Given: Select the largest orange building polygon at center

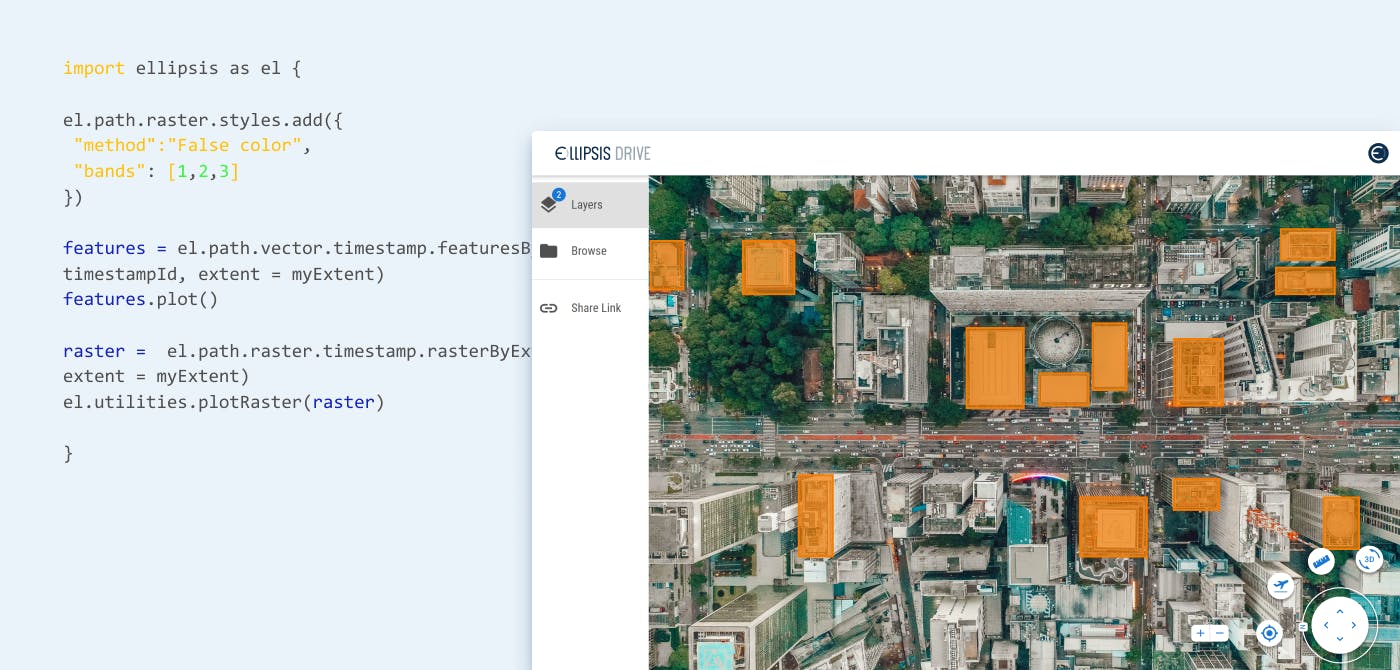Looking at the screenshot, I should 1112,525.
